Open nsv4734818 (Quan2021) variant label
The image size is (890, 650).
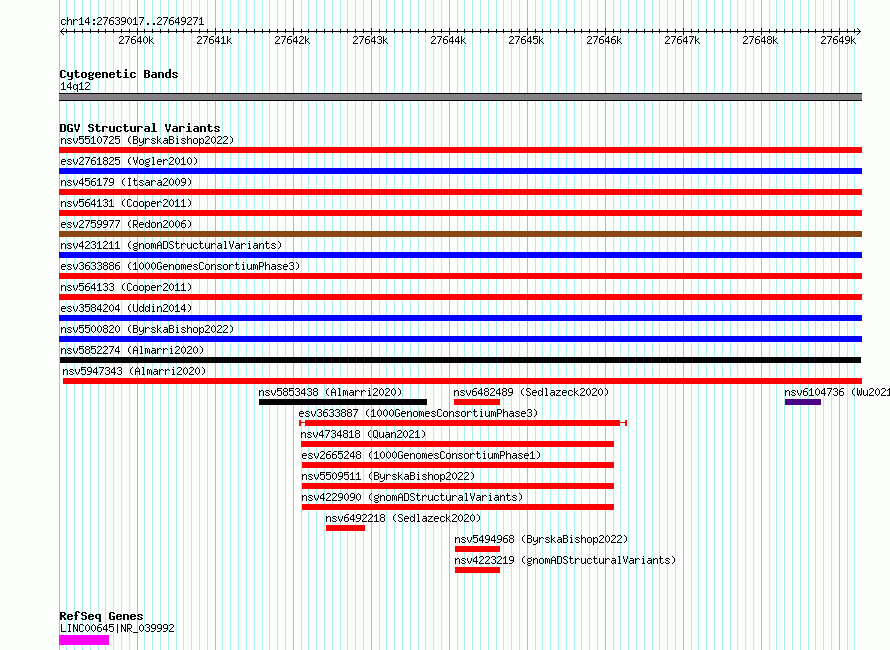(363, 434)
